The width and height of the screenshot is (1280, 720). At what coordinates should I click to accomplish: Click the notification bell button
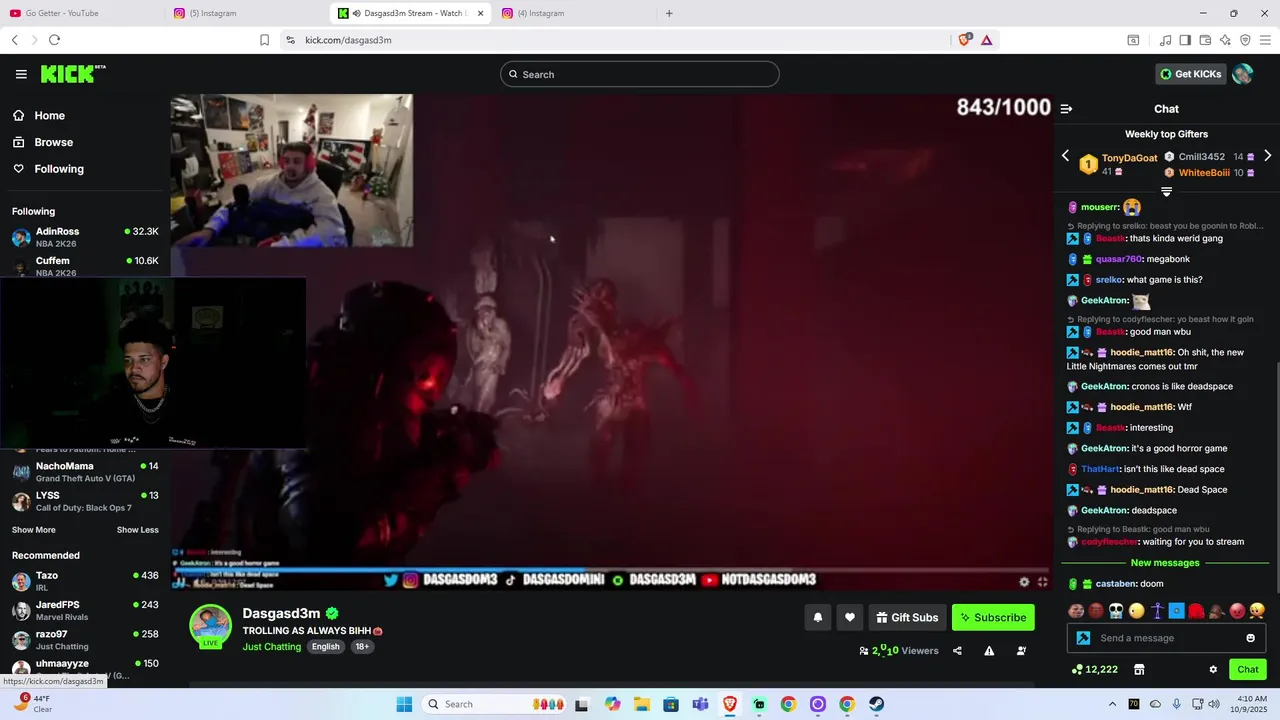pos(817,618)
